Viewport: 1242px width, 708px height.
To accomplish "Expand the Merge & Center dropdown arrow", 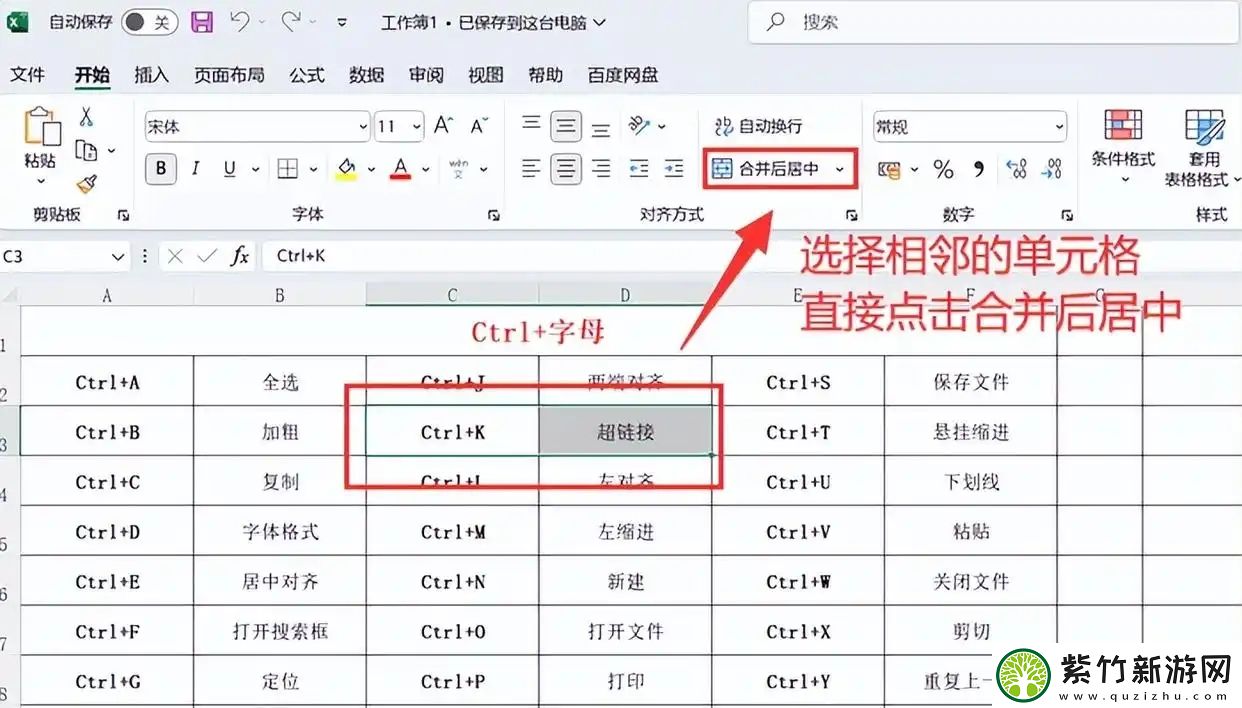I will [840, 170].
